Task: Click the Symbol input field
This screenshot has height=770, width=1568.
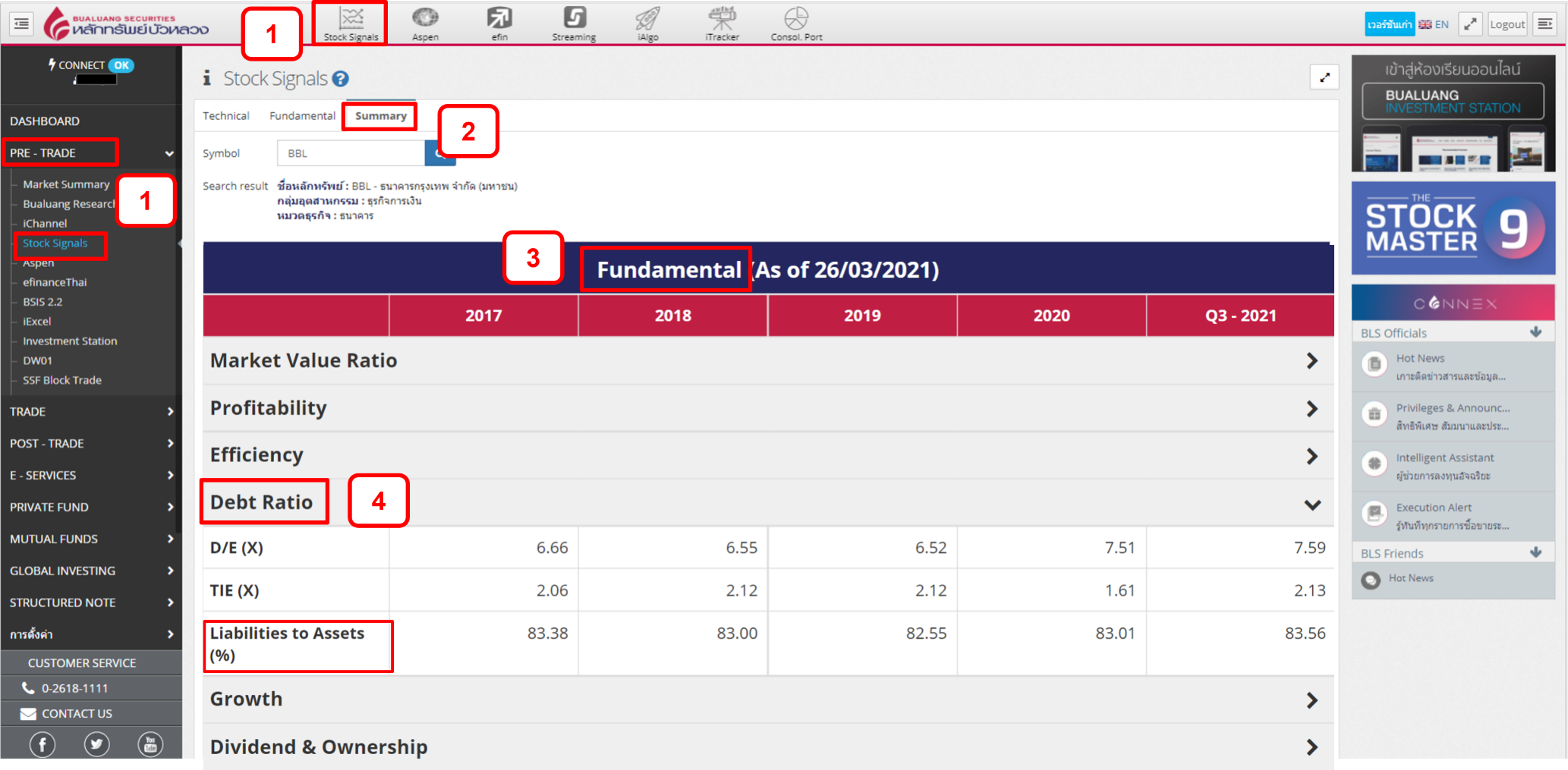Action: point(351,153)
